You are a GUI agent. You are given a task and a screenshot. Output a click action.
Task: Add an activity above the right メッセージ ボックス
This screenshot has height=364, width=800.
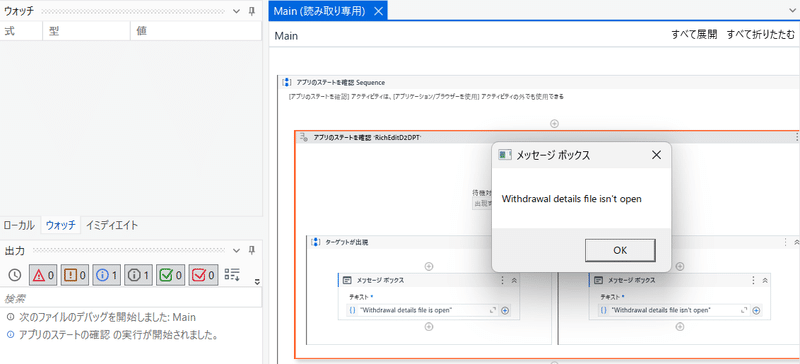(680, 266)
